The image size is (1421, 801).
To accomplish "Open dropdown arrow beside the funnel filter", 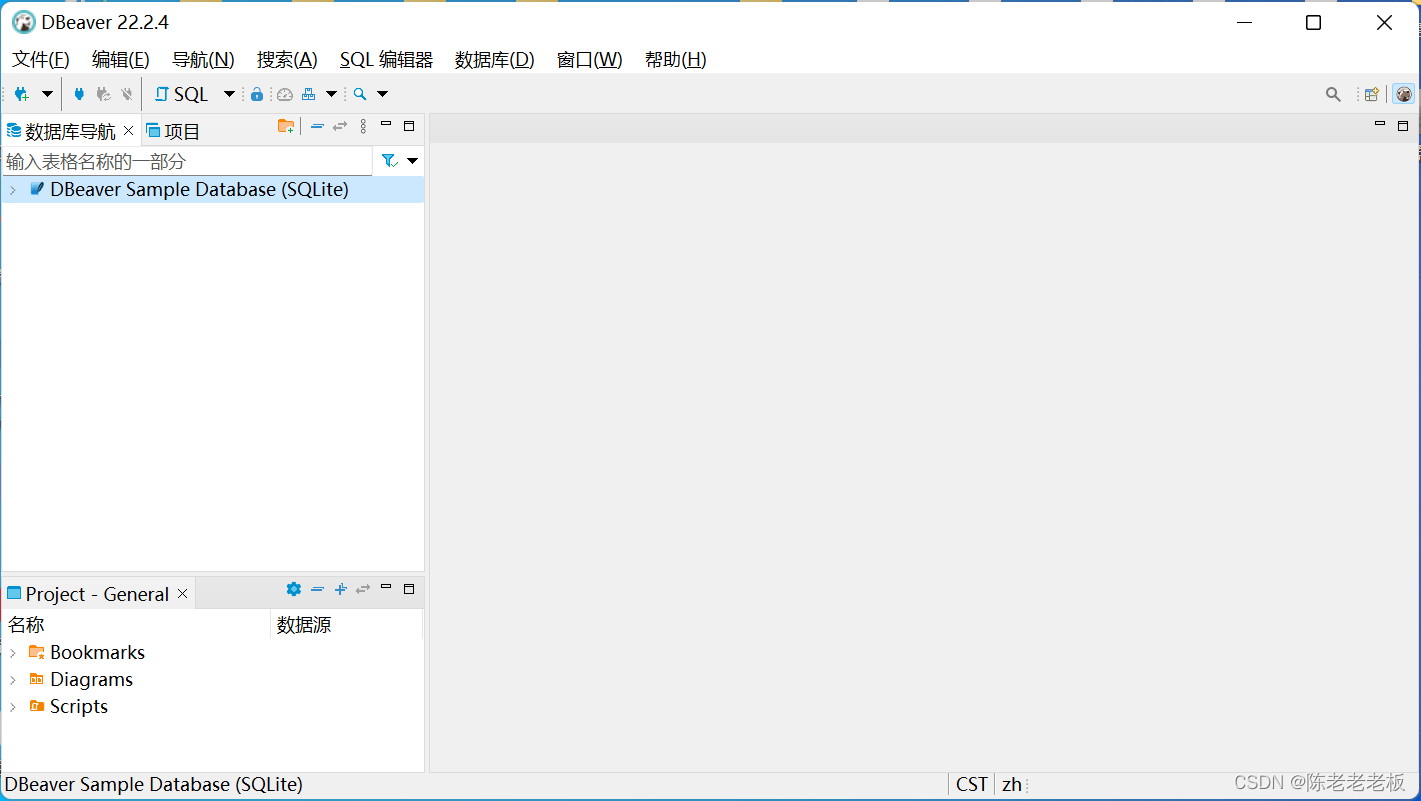I will pyautogui.click(x=412, y=161).
